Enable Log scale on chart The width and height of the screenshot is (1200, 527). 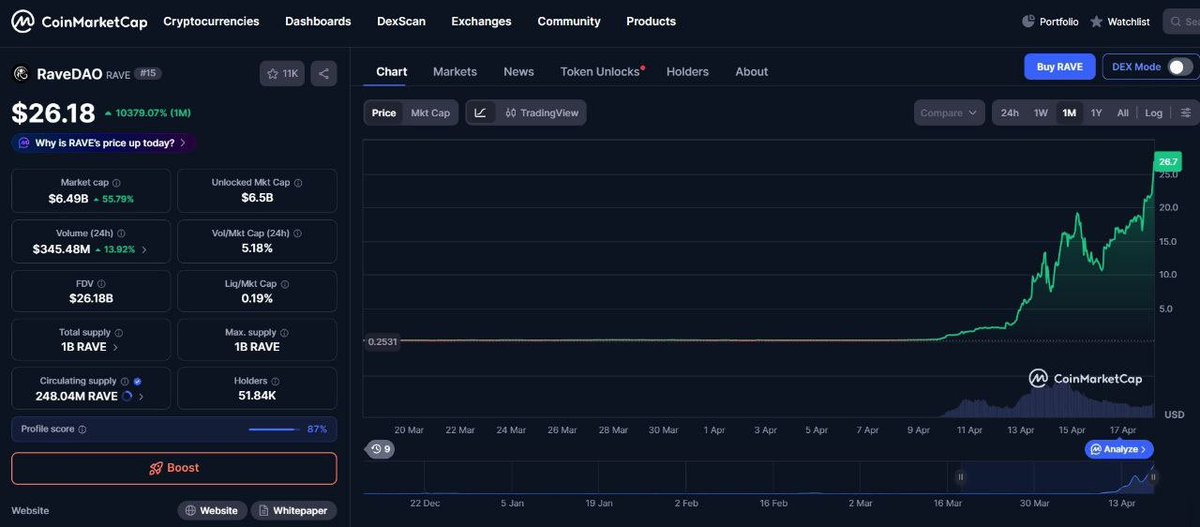click(x=1154, y=113)
